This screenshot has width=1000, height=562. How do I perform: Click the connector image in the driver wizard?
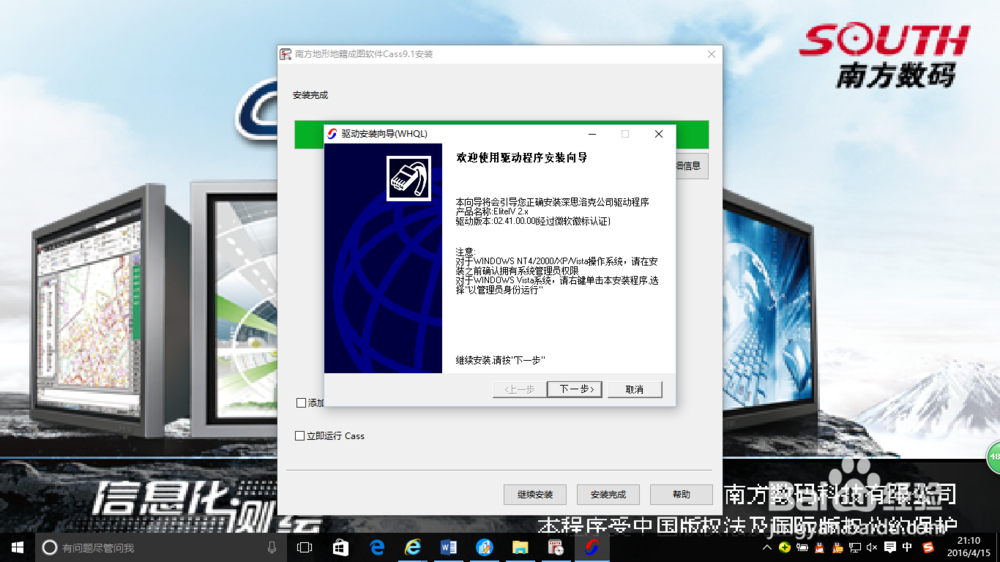[409, 179]
